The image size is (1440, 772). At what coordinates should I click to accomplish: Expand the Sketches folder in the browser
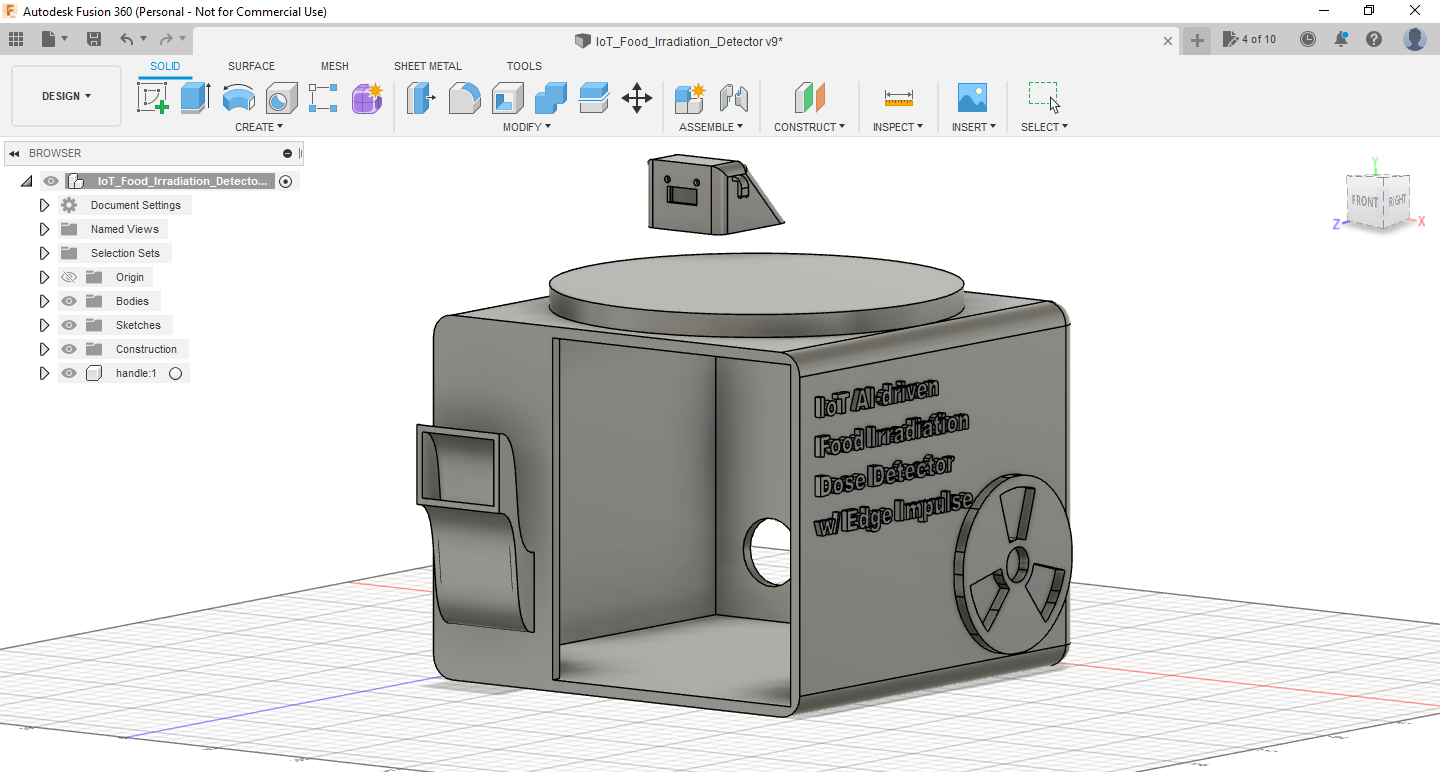point(44,325)
